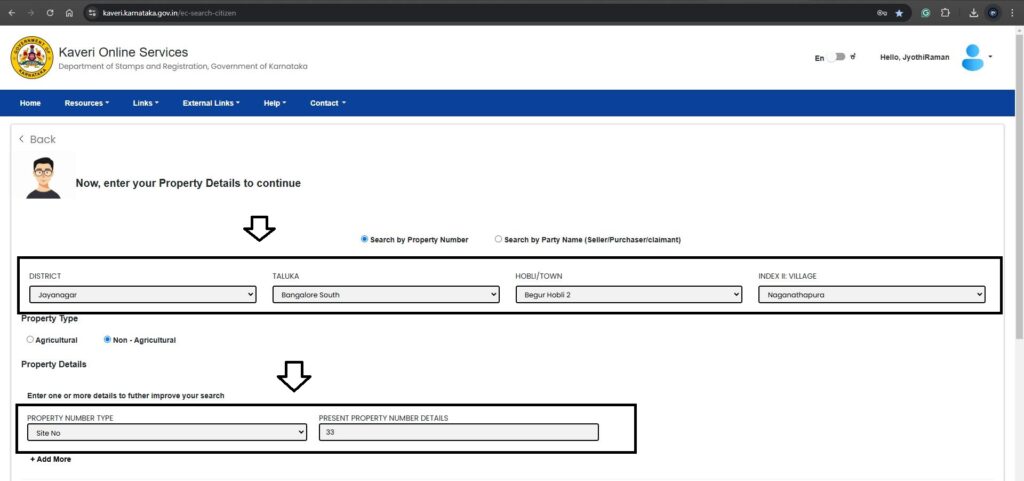Select Search by Party Name radio button
Image resolution: width=1024 pixels, height=481 pixels.
(x=499, y=240)
